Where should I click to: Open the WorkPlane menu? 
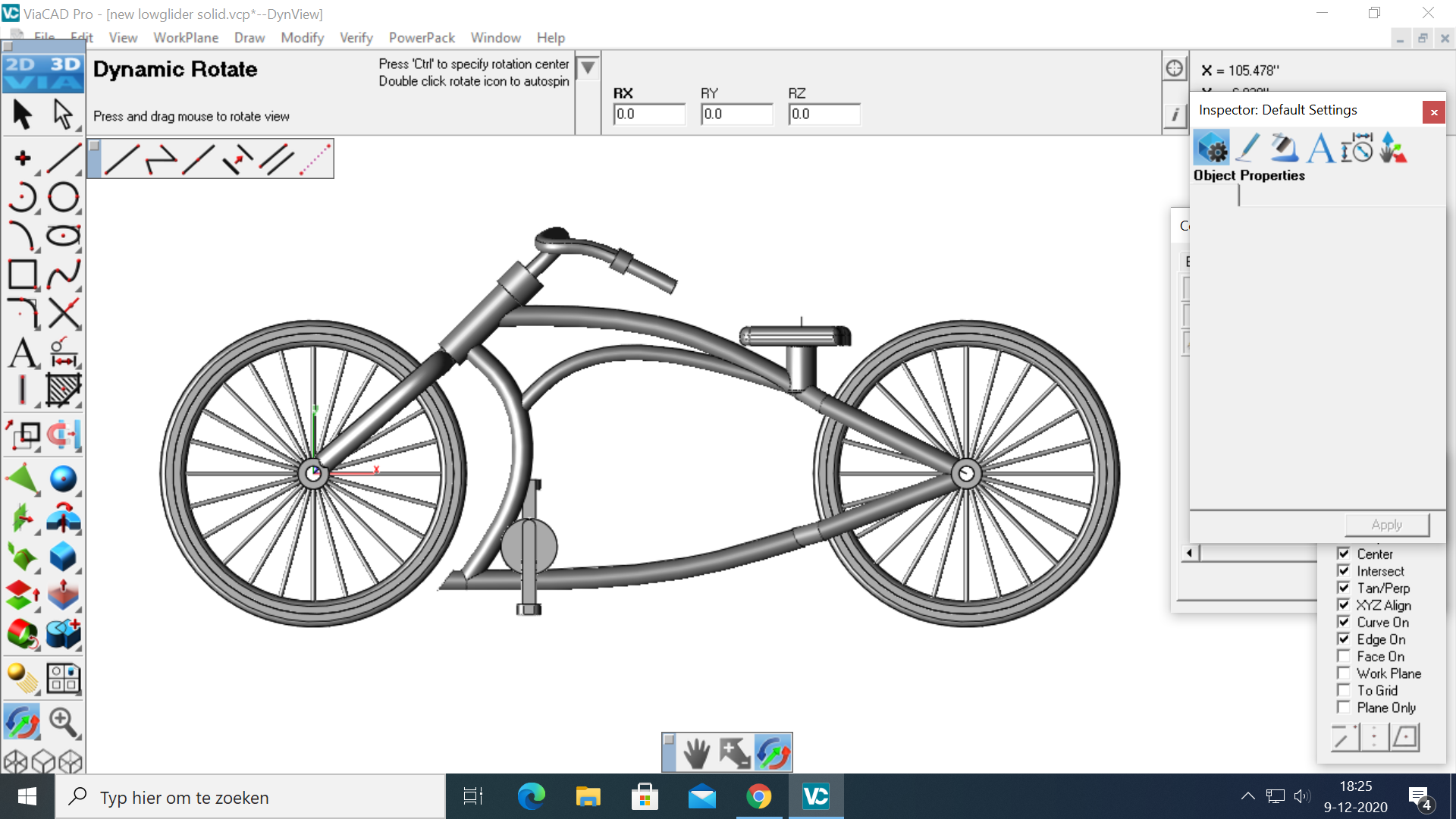[x=185, y=37]
